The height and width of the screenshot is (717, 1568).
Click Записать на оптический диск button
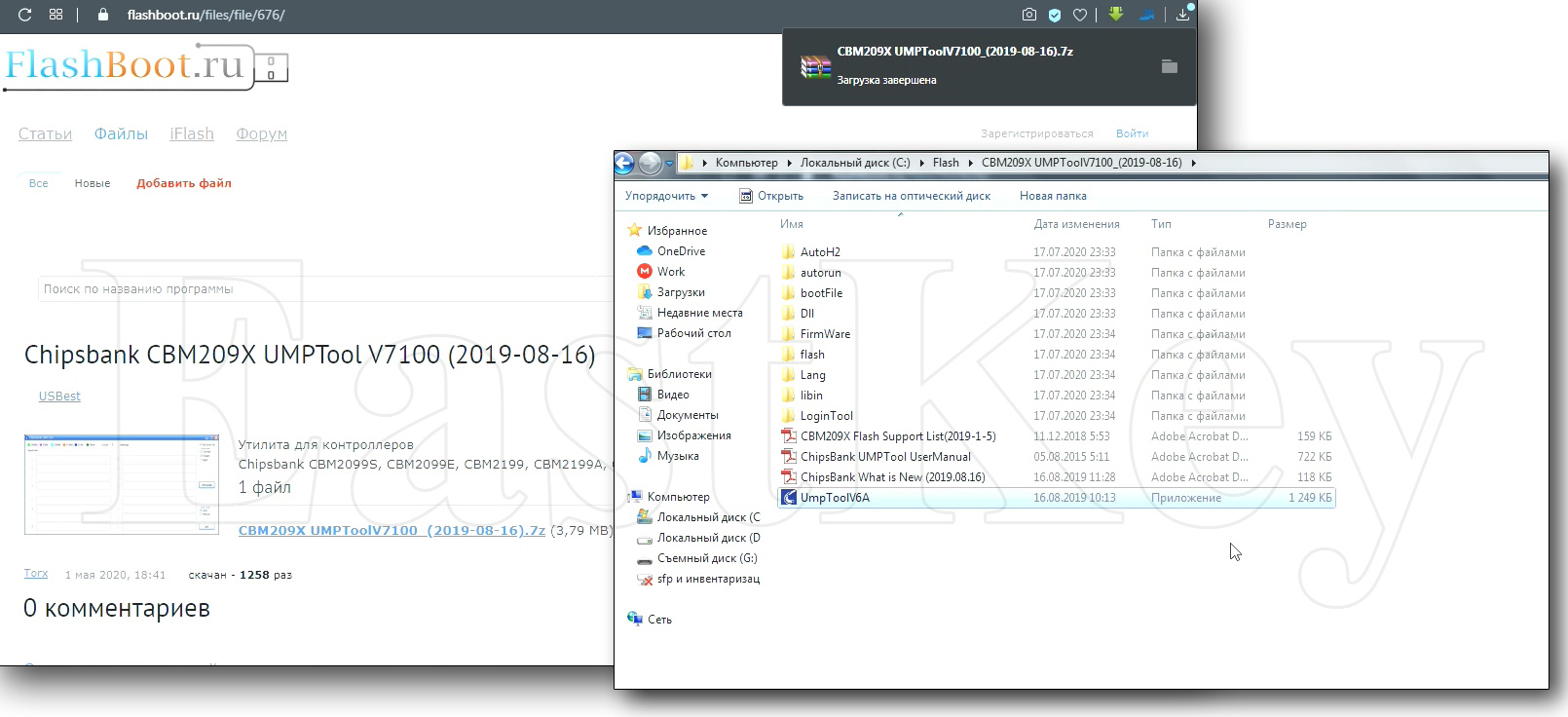tap(912, 196)
